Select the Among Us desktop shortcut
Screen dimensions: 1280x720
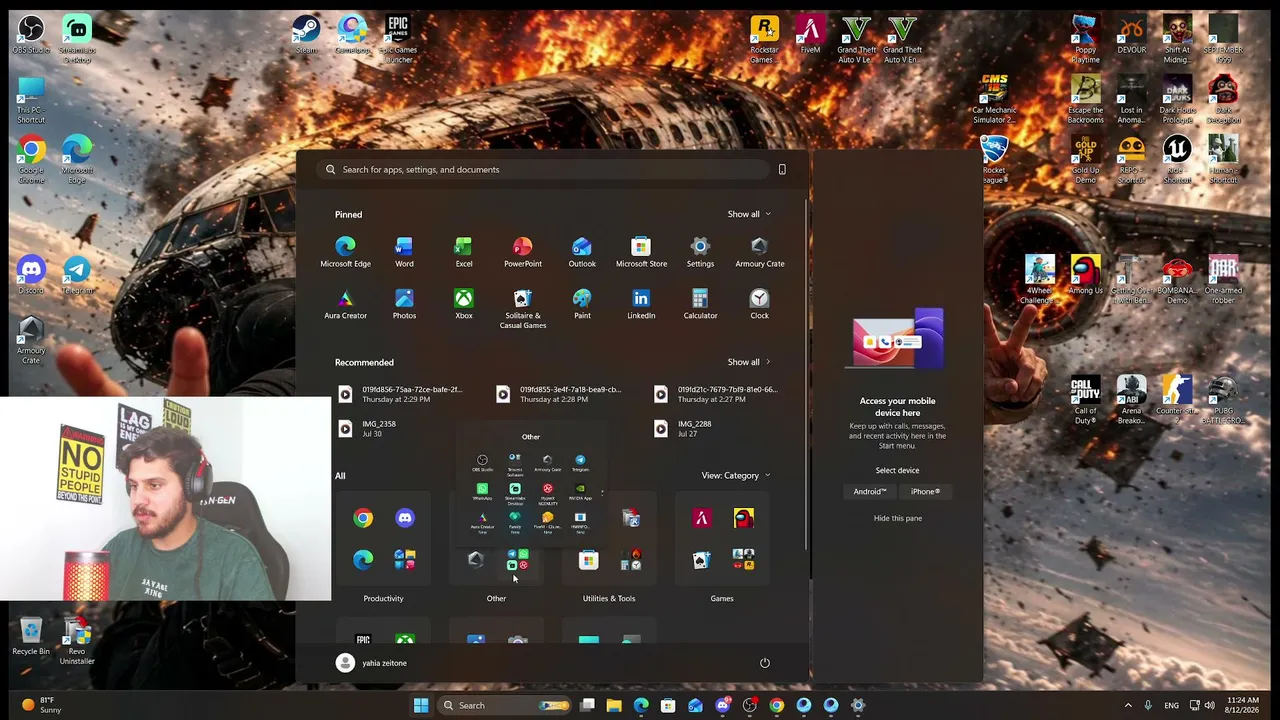pos(1085,276)
